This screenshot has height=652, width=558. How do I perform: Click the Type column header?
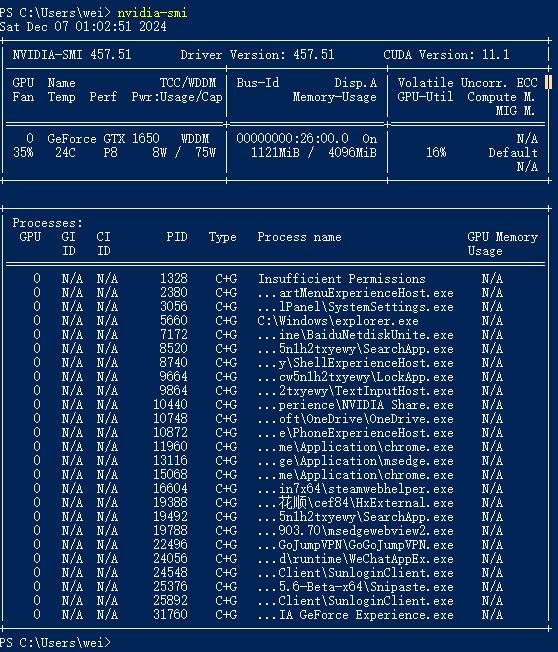pyautogui.click(x=222, y=237)
